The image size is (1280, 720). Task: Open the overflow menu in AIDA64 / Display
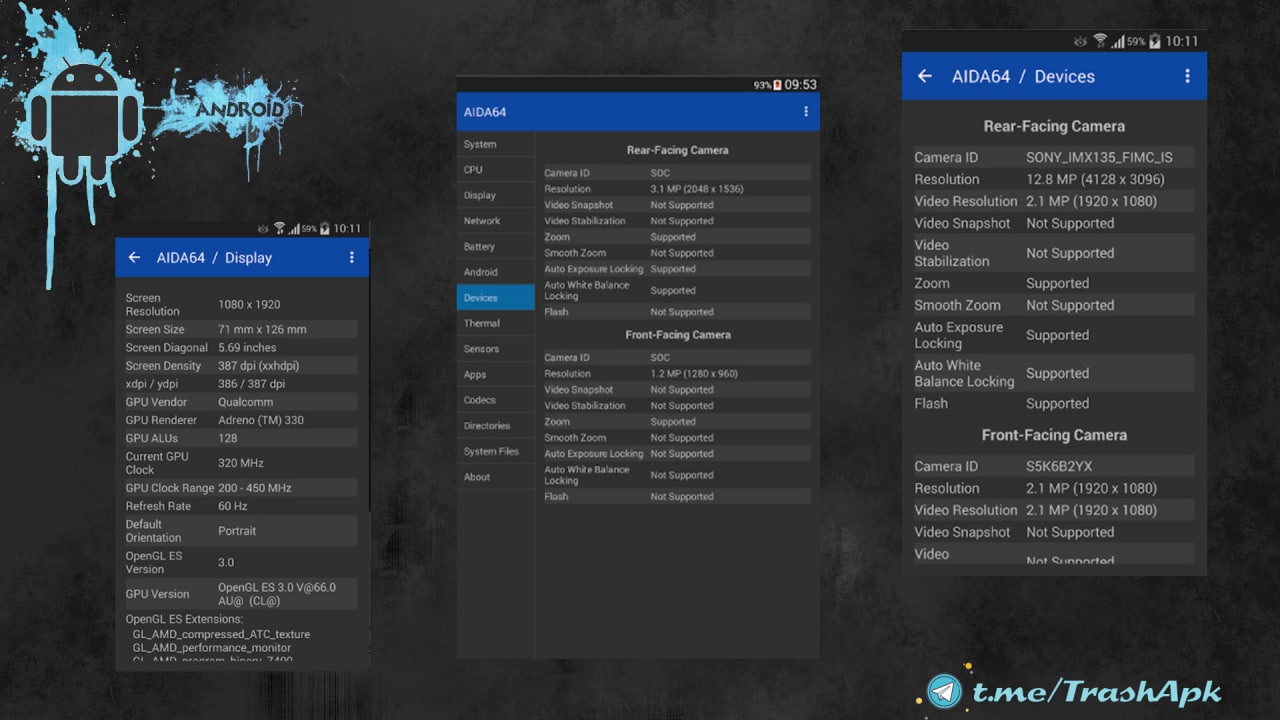[x=352, y=257]
